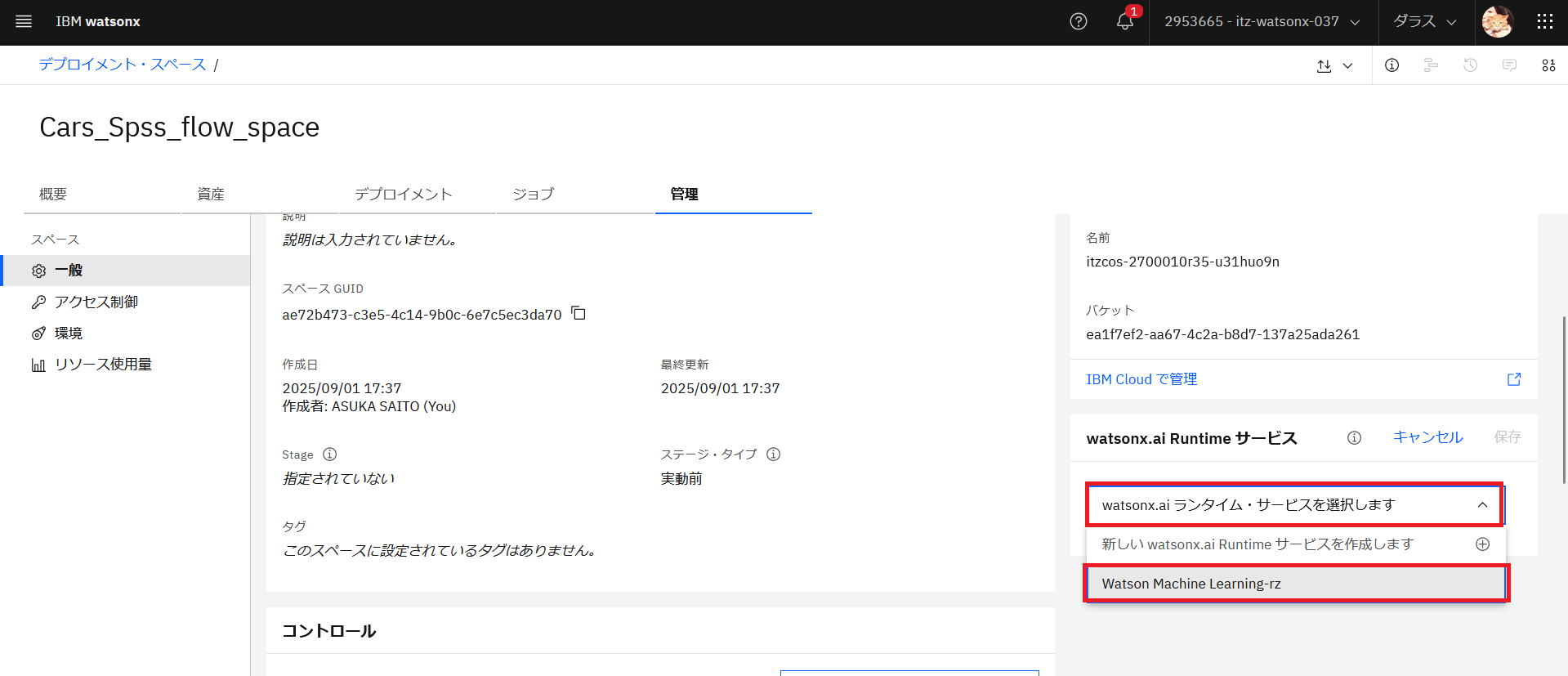Click the info icon next to Stage
Image resolution: width=1568 pixels, height=676 pixels.
[x=329, y=454]
